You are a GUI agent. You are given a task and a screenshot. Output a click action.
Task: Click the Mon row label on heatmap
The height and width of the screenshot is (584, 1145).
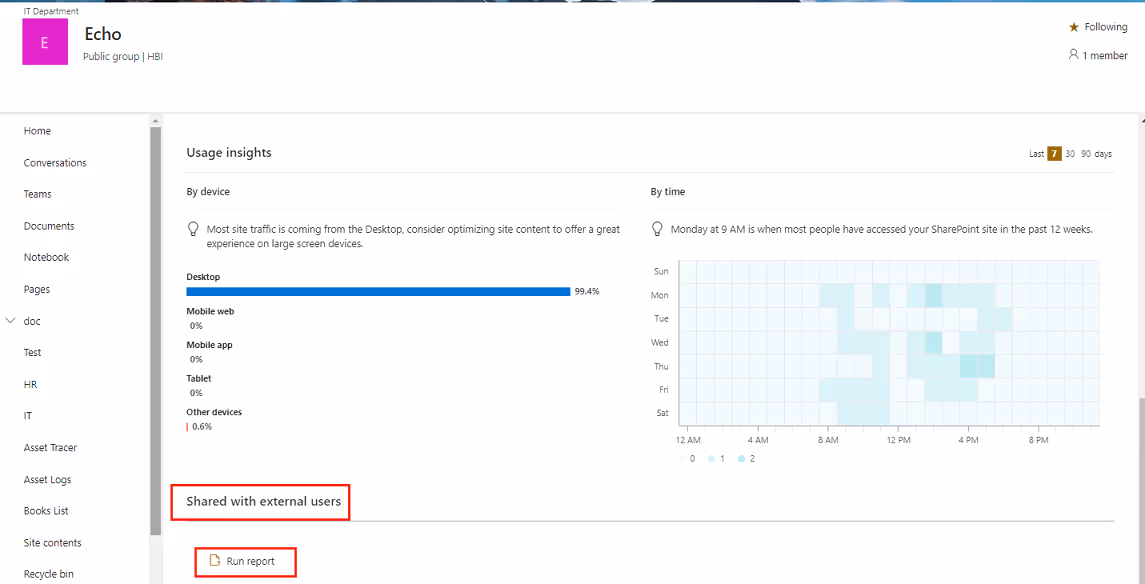661,295
